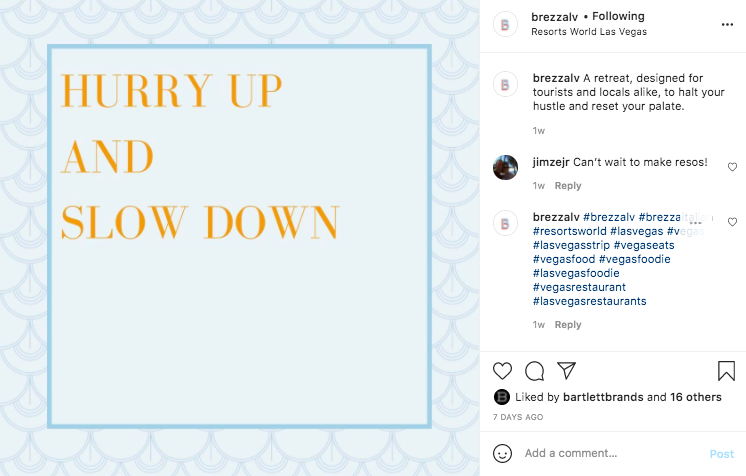The width and height of the screenshot is (746, 476).
Task: Save post with the bookmark icon
Action: [x=726, y=371]
